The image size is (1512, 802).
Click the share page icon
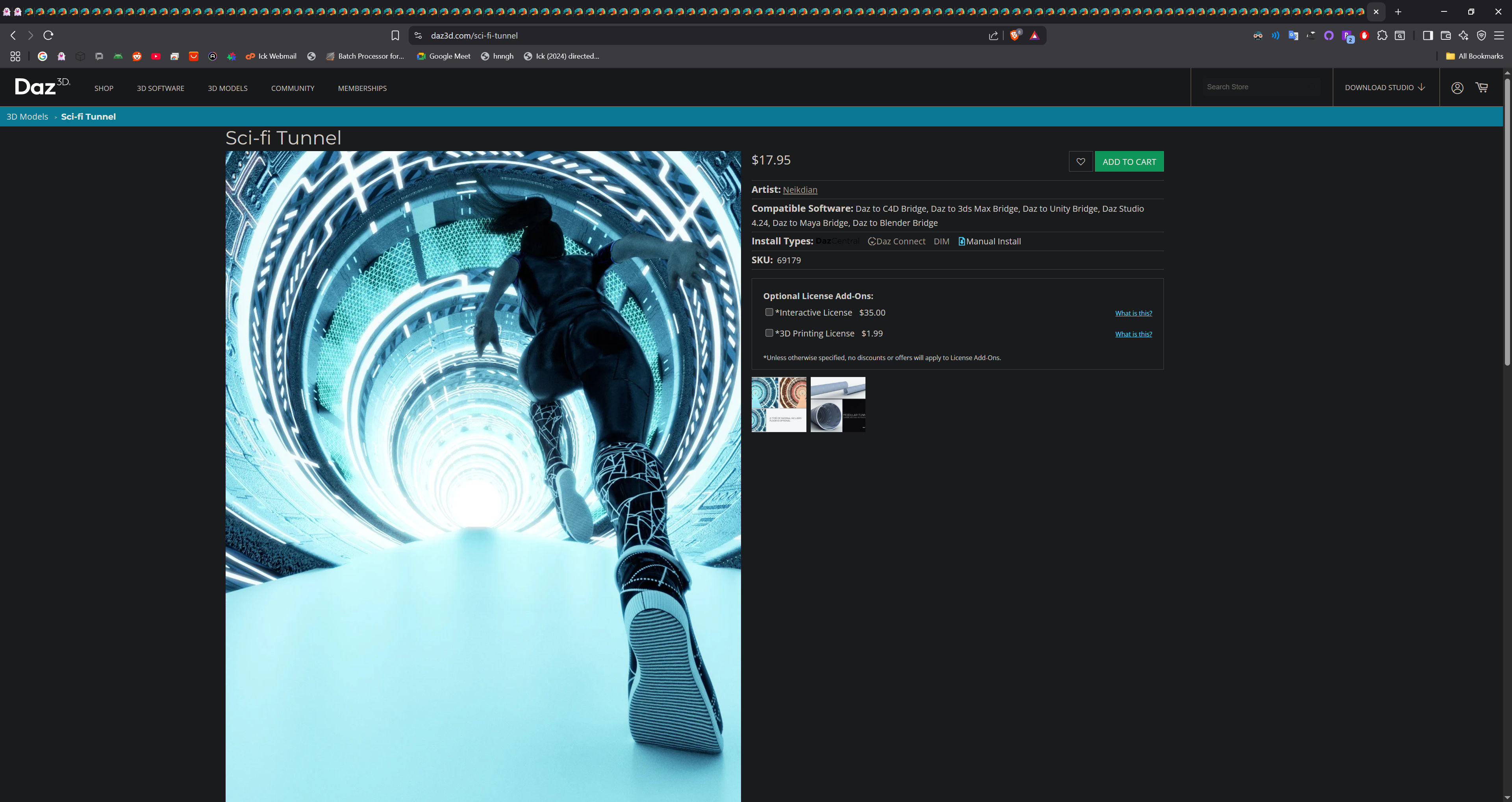[x=993, y=36]
